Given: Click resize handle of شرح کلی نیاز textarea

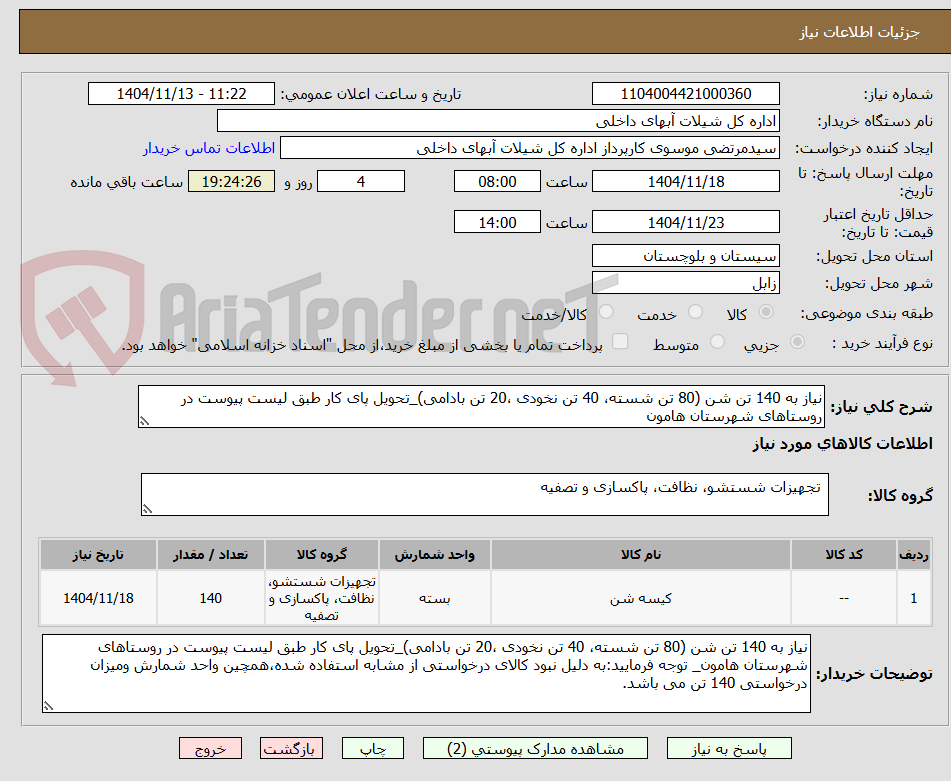Looking at the screenshot, I should click(144, 421).
